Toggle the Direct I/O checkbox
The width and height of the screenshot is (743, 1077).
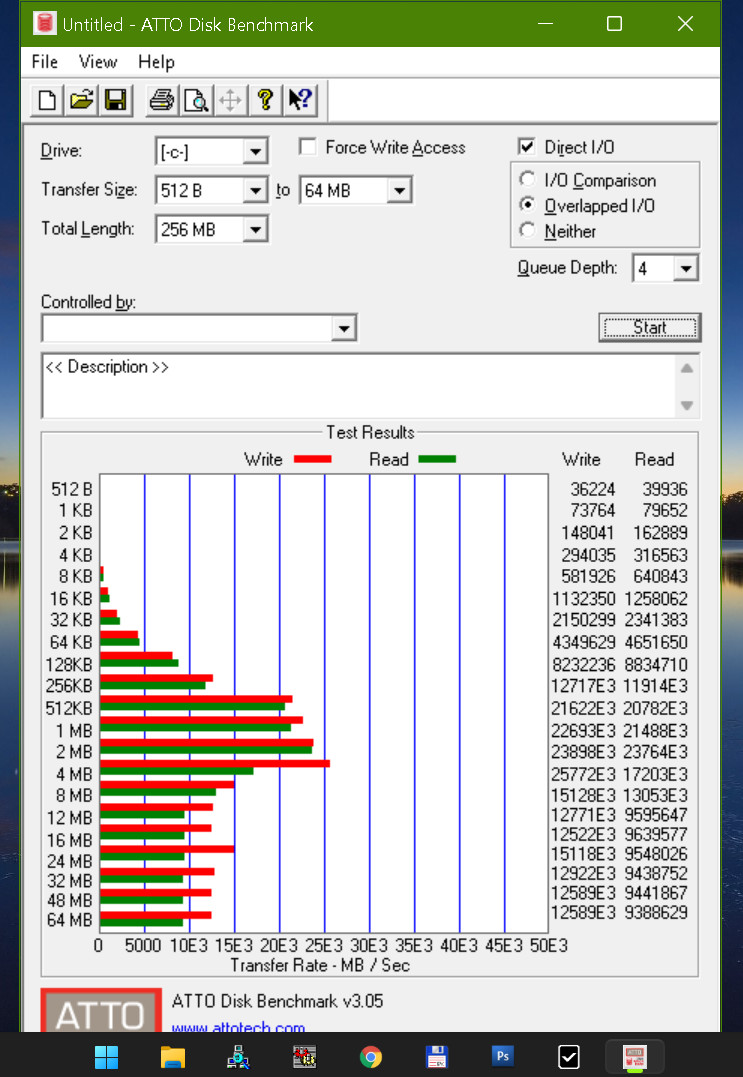point(527,146)
